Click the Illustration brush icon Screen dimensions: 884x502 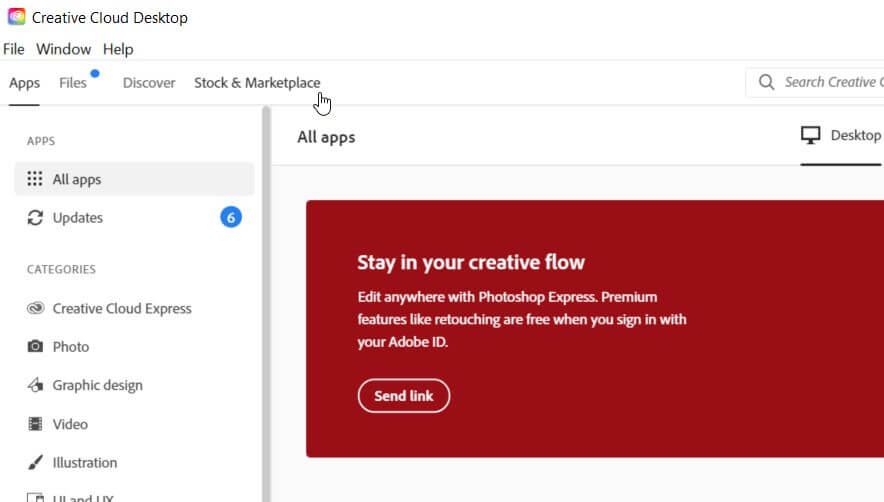tap(35, 463)
